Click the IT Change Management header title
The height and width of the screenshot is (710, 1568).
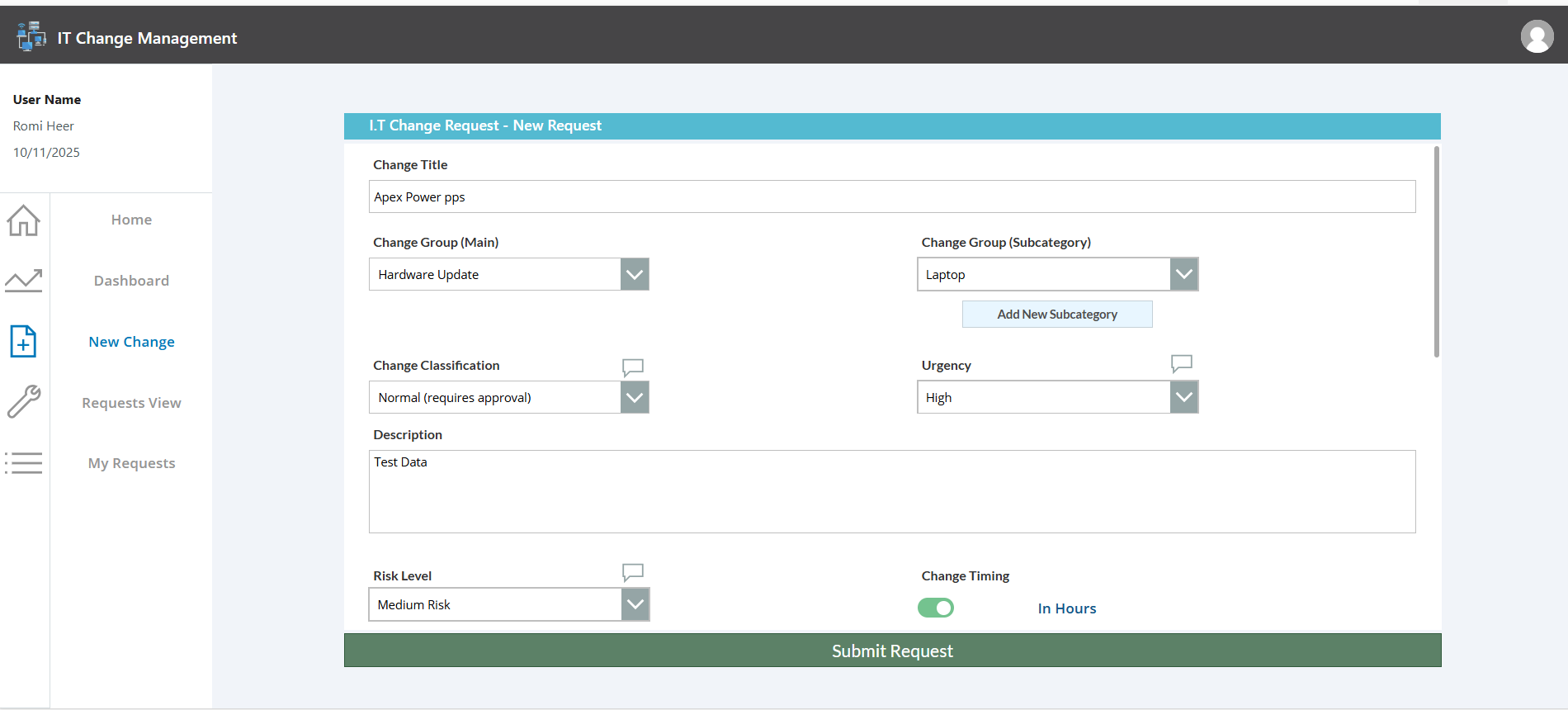coord(147,38)
